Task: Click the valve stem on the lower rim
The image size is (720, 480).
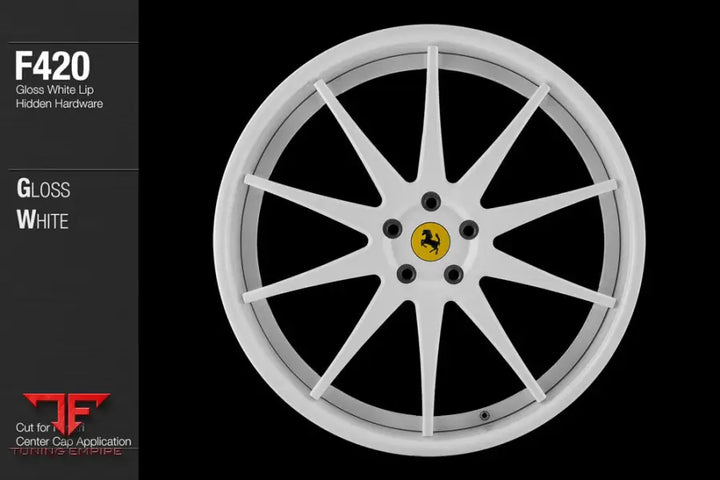Action: pos(485,413)
